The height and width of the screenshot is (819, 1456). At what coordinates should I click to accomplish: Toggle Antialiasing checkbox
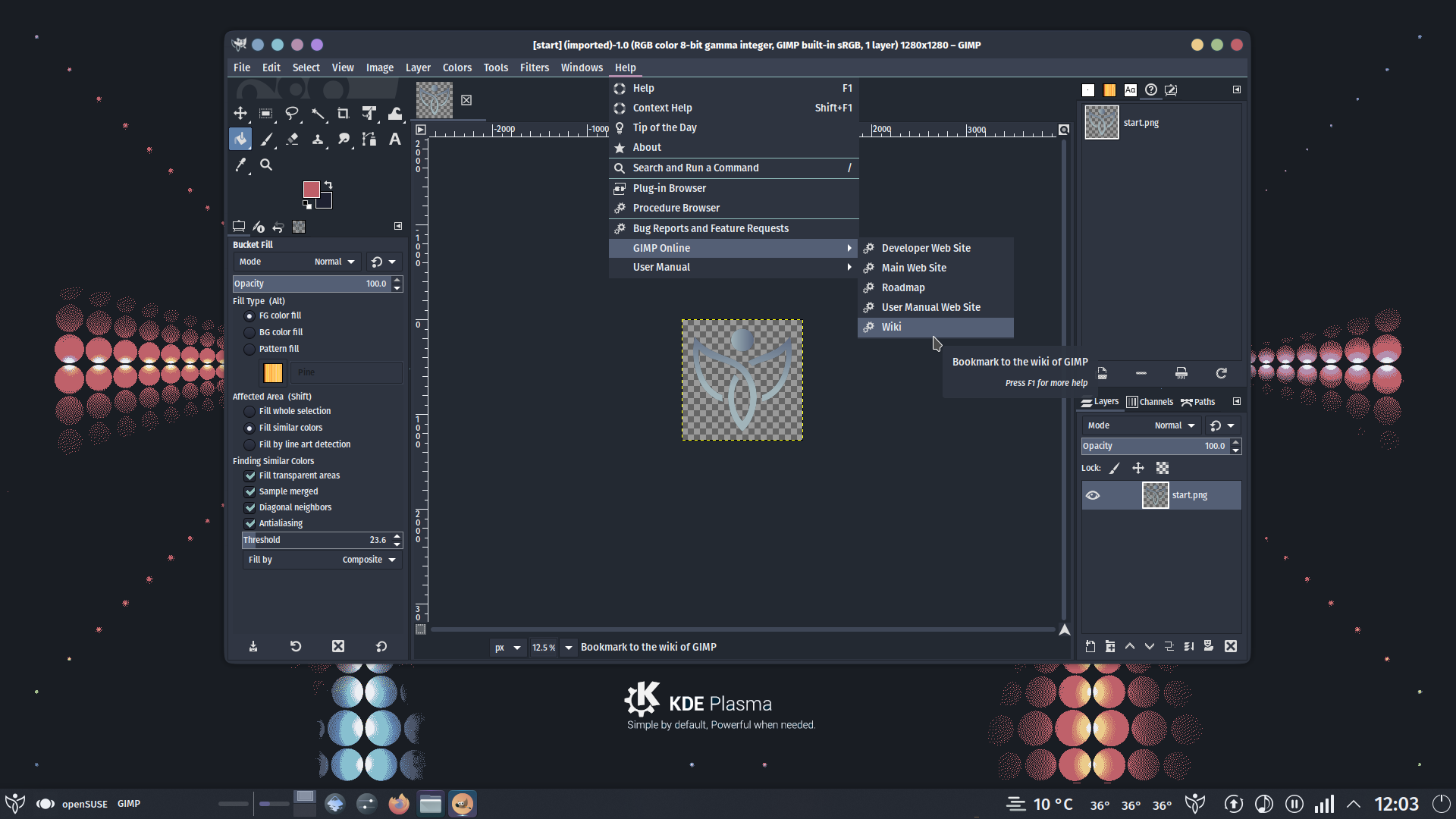coord(249,523)
